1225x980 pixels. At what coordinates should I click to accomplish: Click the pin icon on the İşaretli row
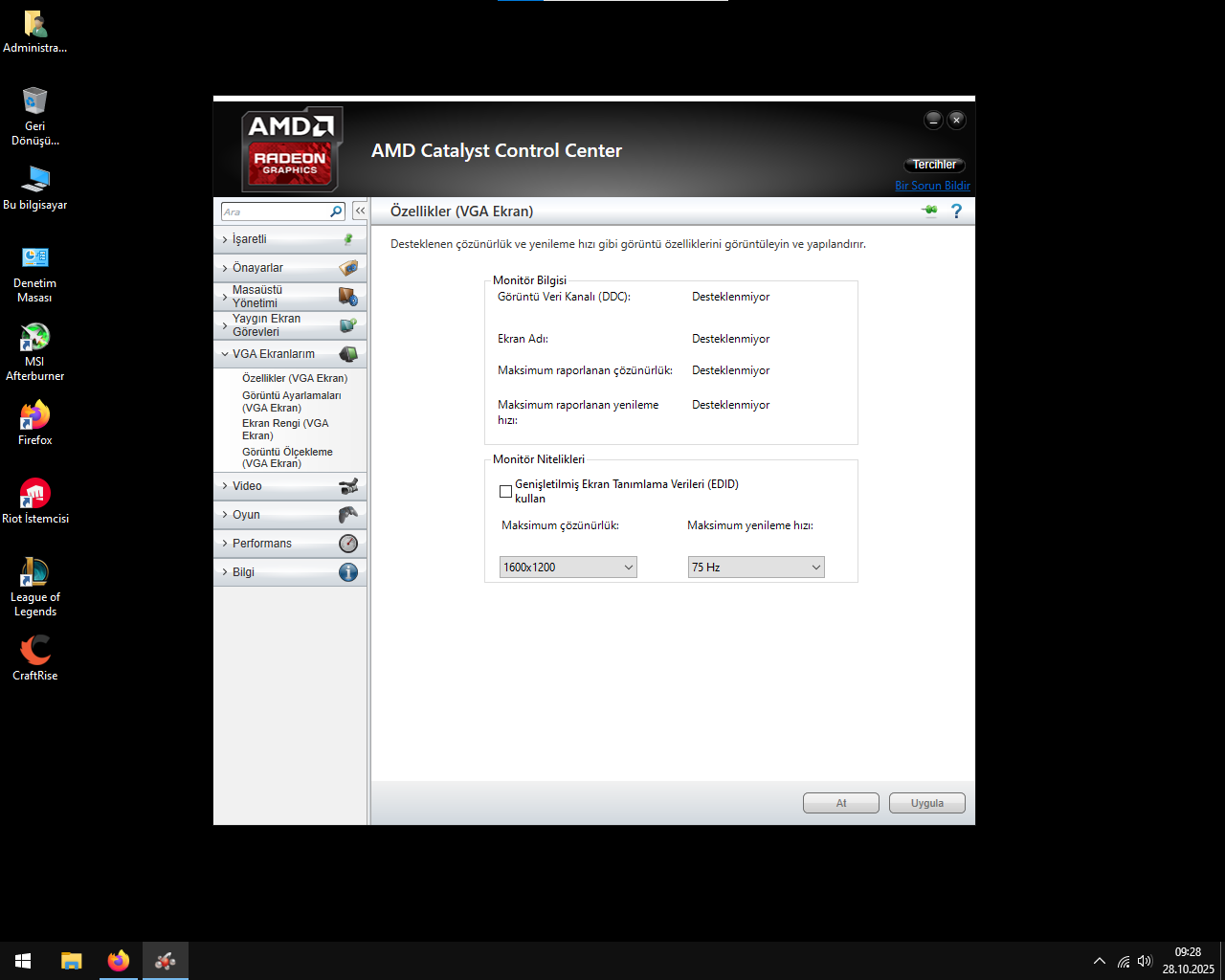tap(348, 239)
